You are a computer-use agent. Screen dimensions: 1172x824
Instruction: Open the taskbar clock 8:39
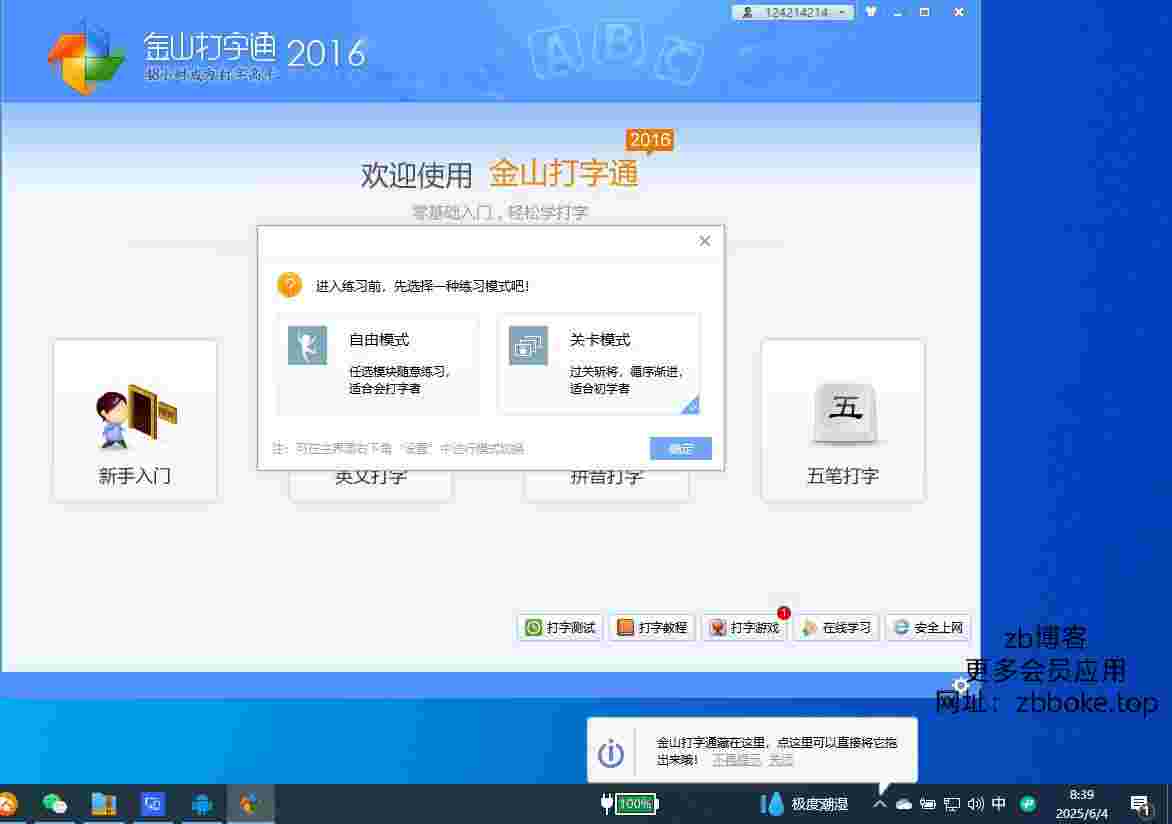tap(1082, 804)
